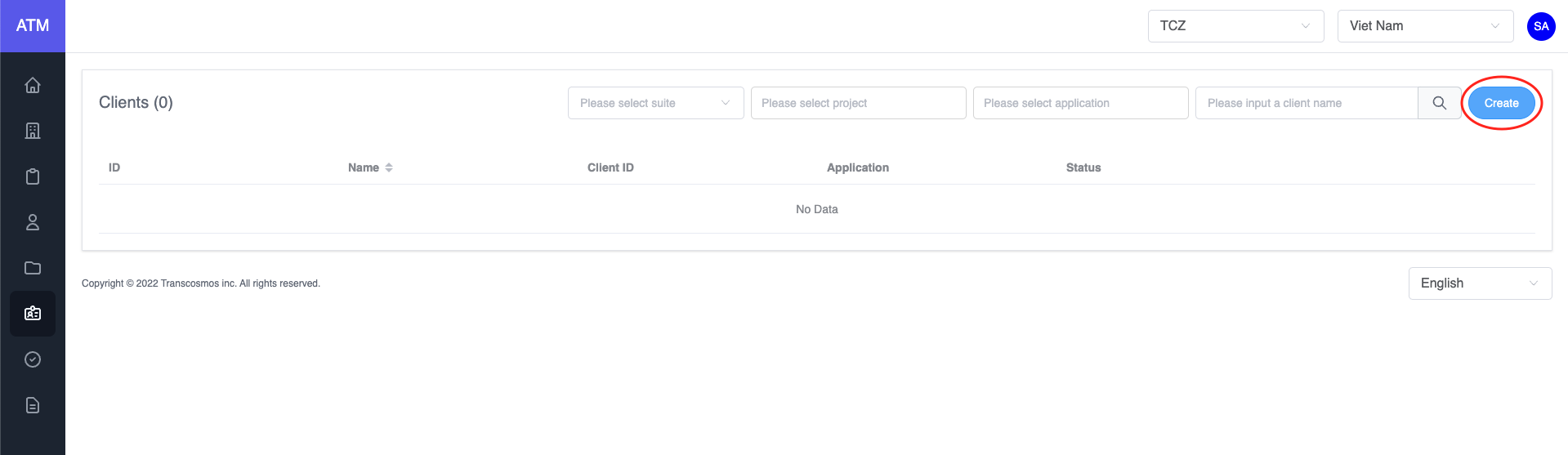Click the building icon in sidebar

click(x=33, y=131)
